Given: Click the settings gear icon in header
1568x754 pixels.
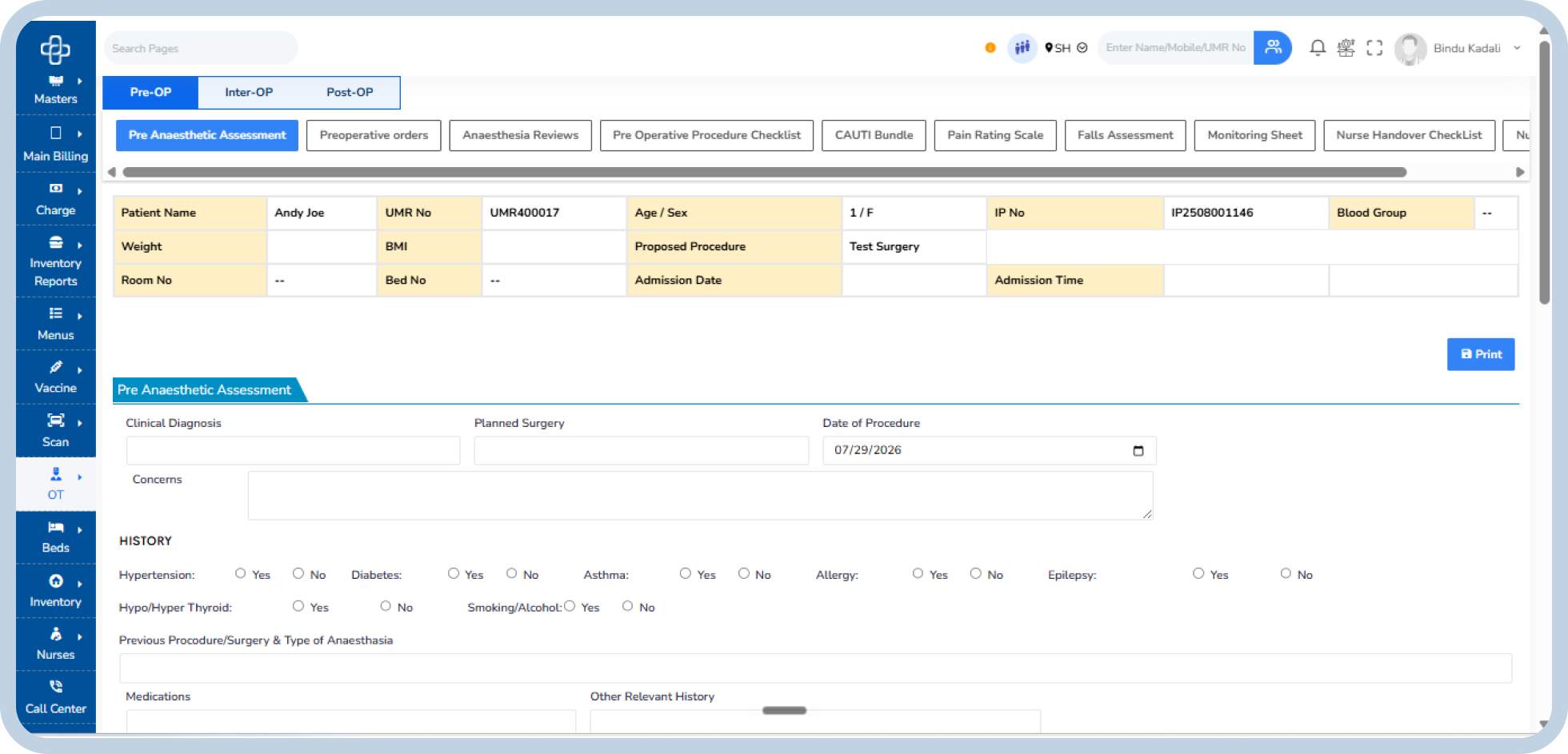Looking at the screenshot, I should click(1346, 48).
